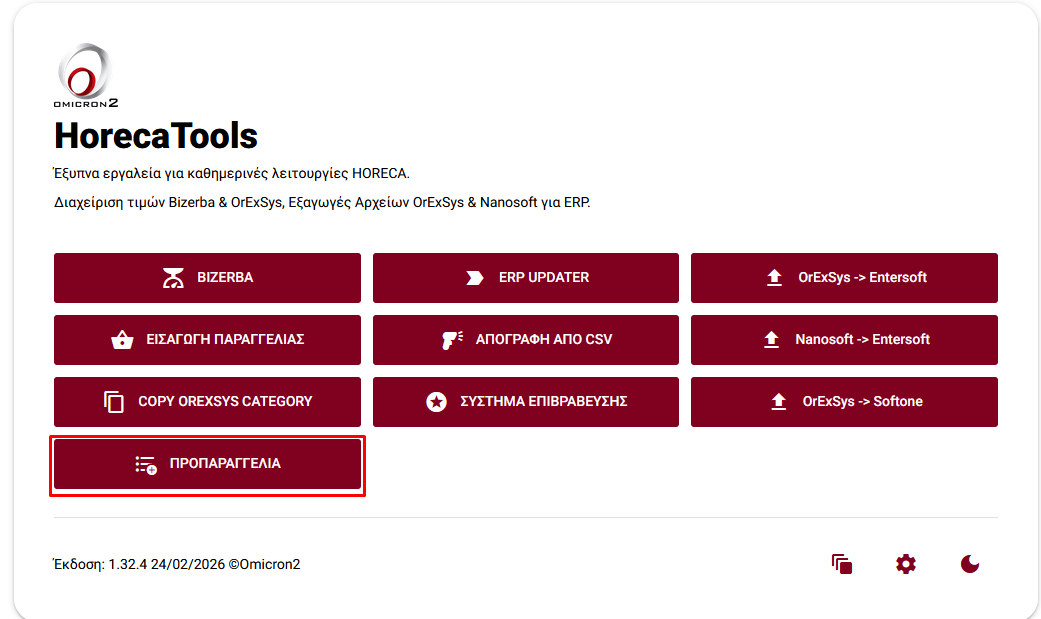Click the barcode scanner icon for Απογραφή
The height and width of the screenshot is (619, 1041).
point(451,340)
